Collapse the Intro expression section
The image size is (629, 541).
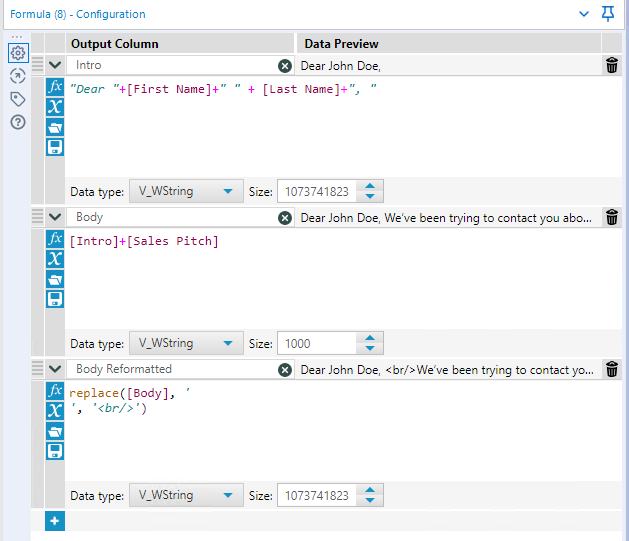click(x=55, y=65)
